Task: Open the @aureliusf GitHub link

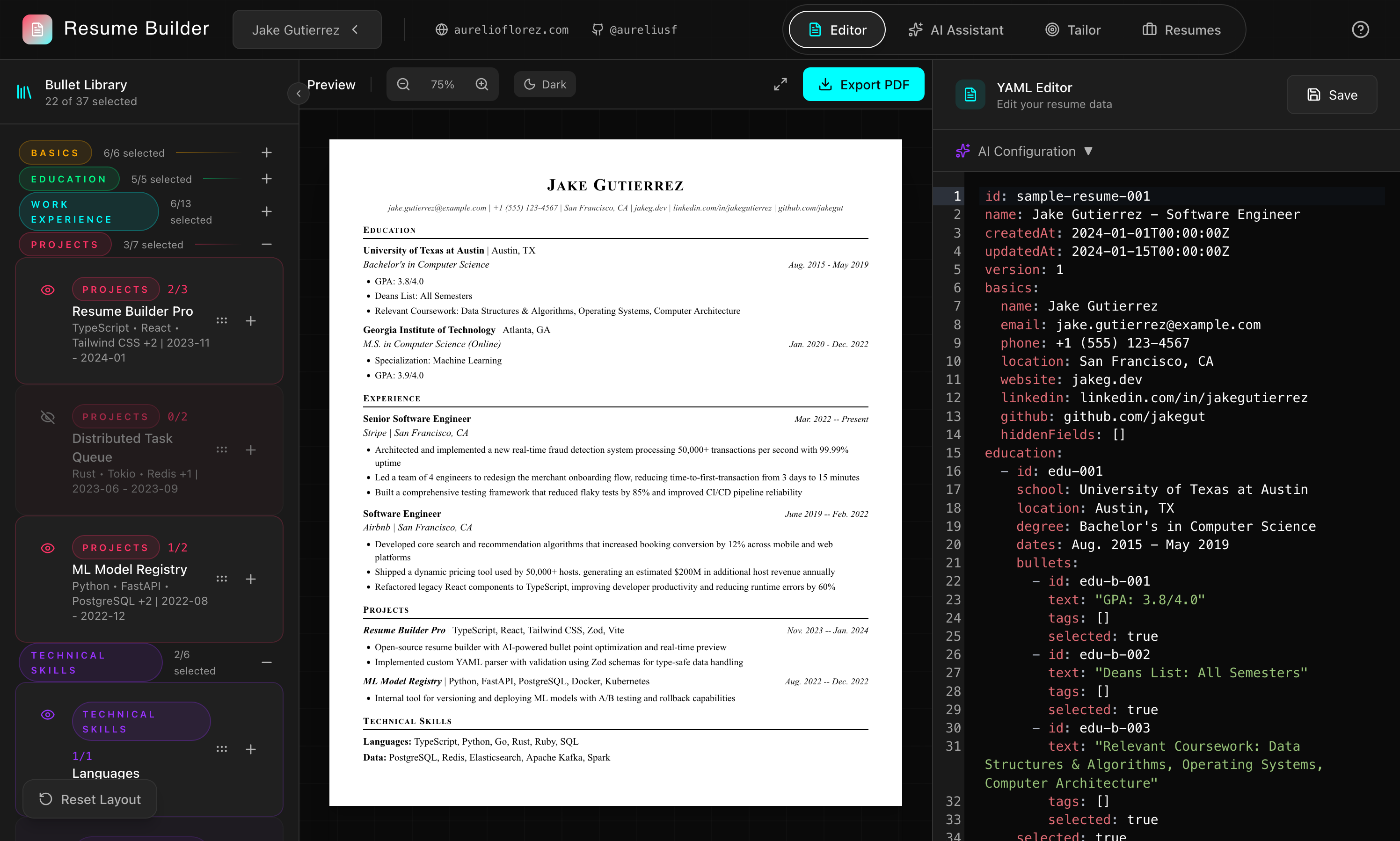Action: tap(634, 29)
